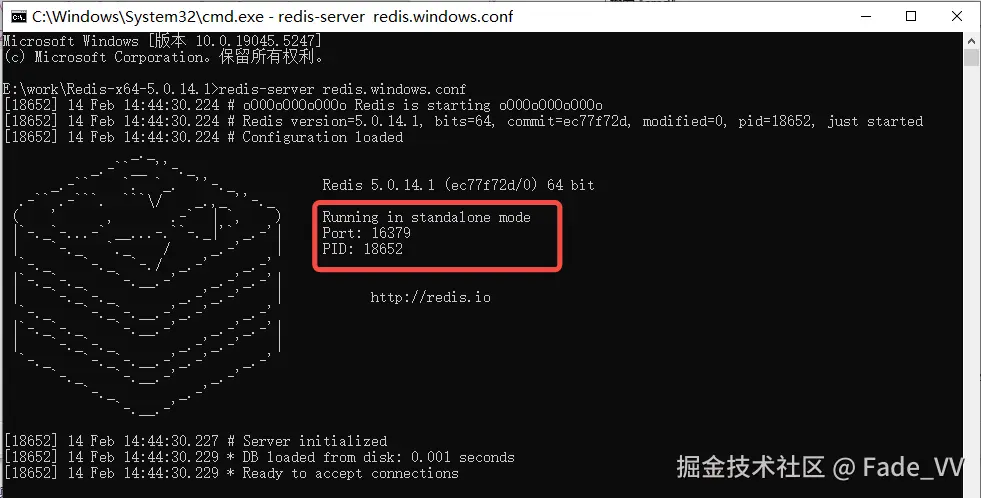Click the scrollbar up arrow
This screenshot has height=498, width=981.
point(971,39)
